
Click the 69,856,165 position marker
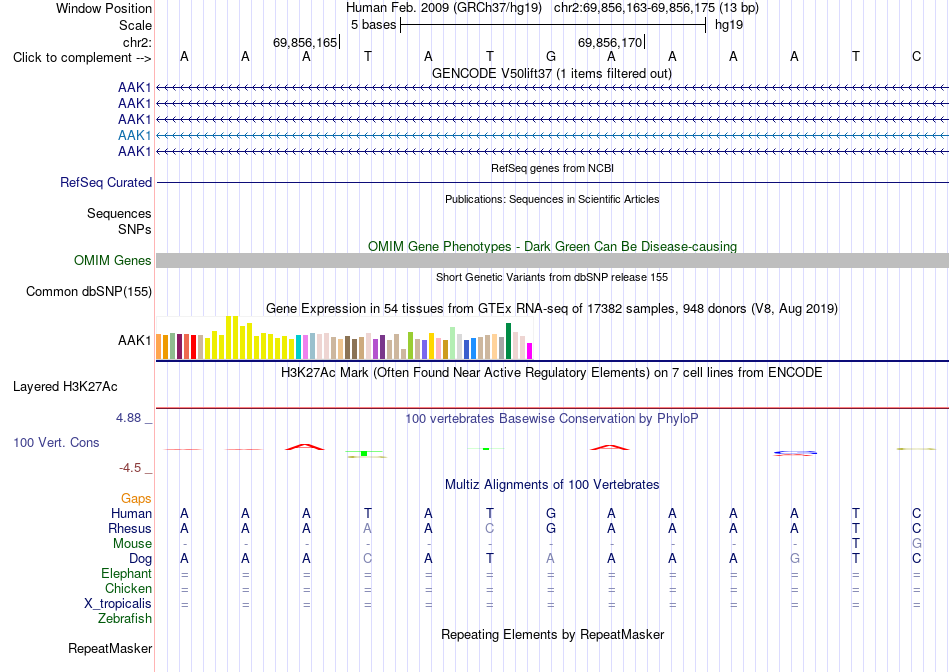[305, 42]
